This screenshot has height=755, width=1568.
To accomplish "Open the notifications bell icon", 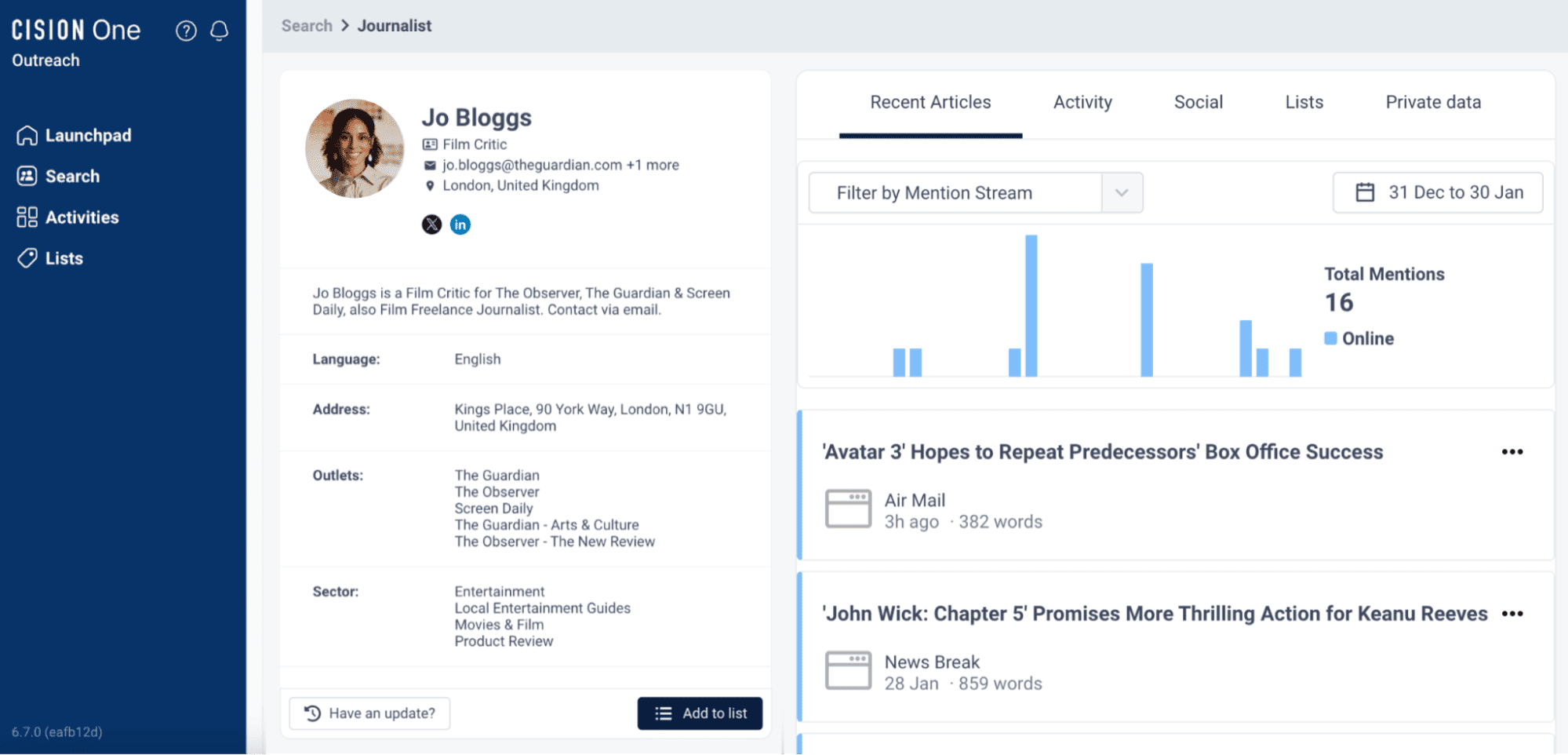I will (x=220, y=31).
